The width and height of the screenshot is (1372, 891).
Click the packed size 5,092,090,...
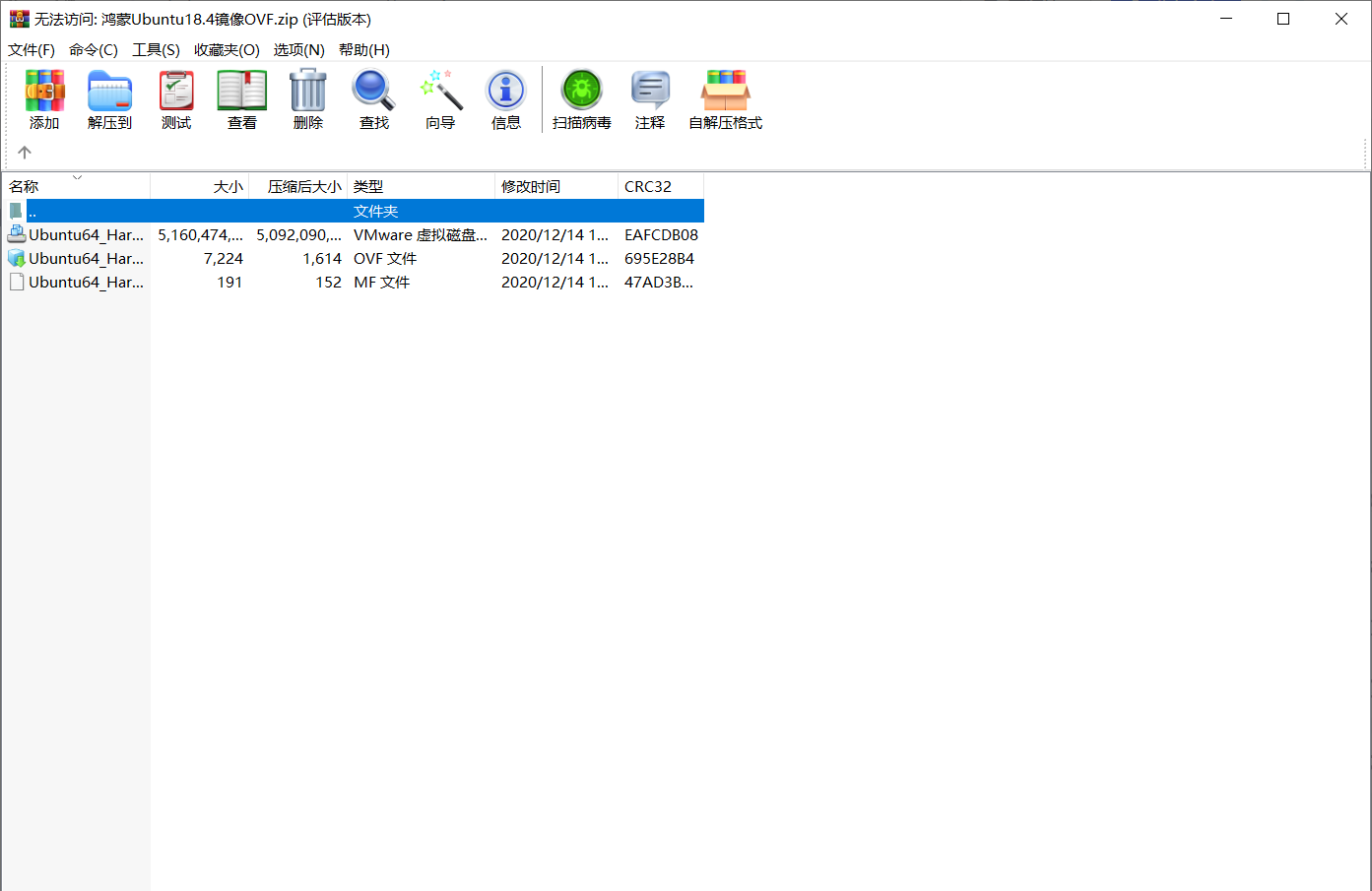click(x=299, y=234)
